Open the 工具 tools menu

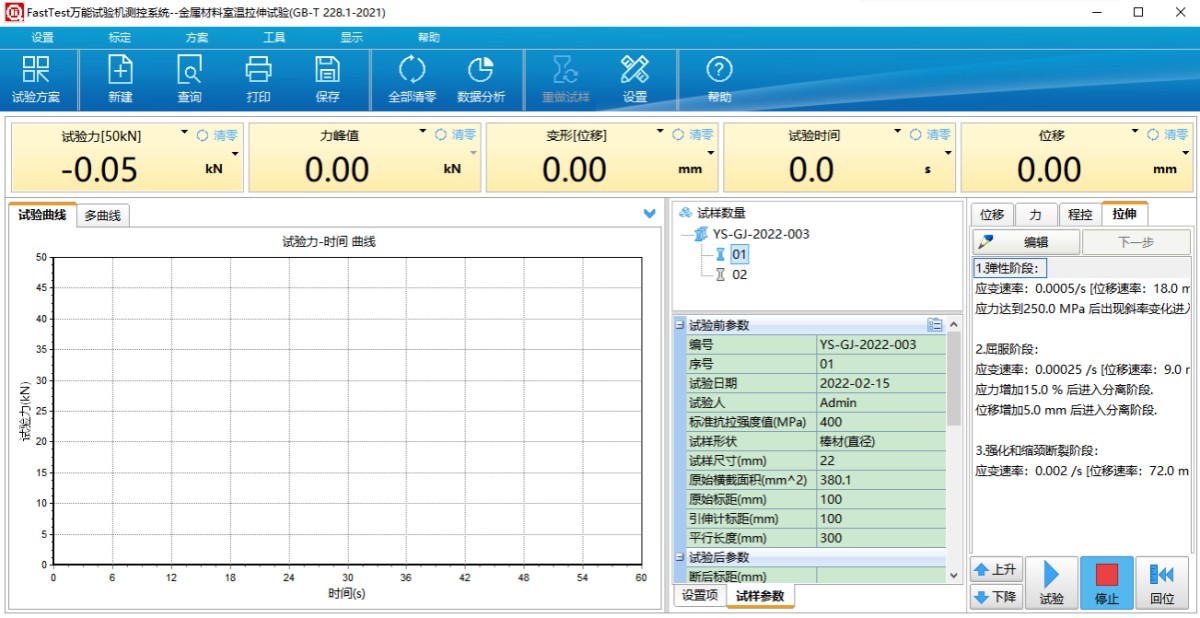[x=274, y=37]
